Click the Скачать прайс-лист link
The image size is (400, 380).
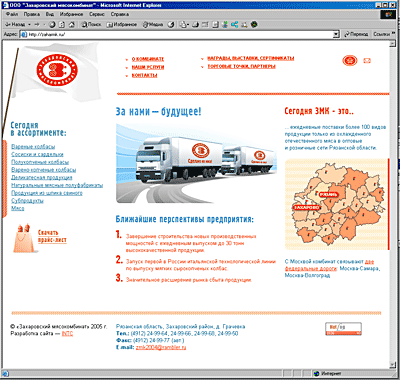click(x=52, y=236)
